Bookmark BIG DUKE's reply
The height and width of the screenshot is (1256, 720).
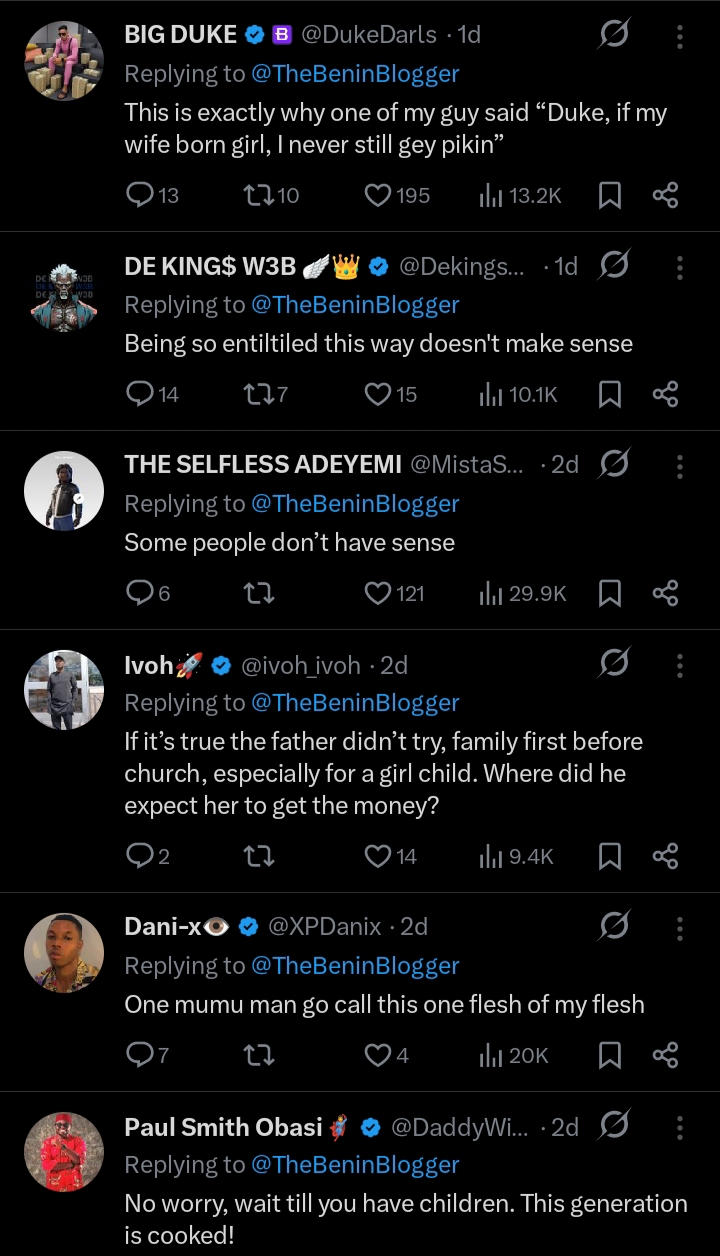(x=609, y=195)
